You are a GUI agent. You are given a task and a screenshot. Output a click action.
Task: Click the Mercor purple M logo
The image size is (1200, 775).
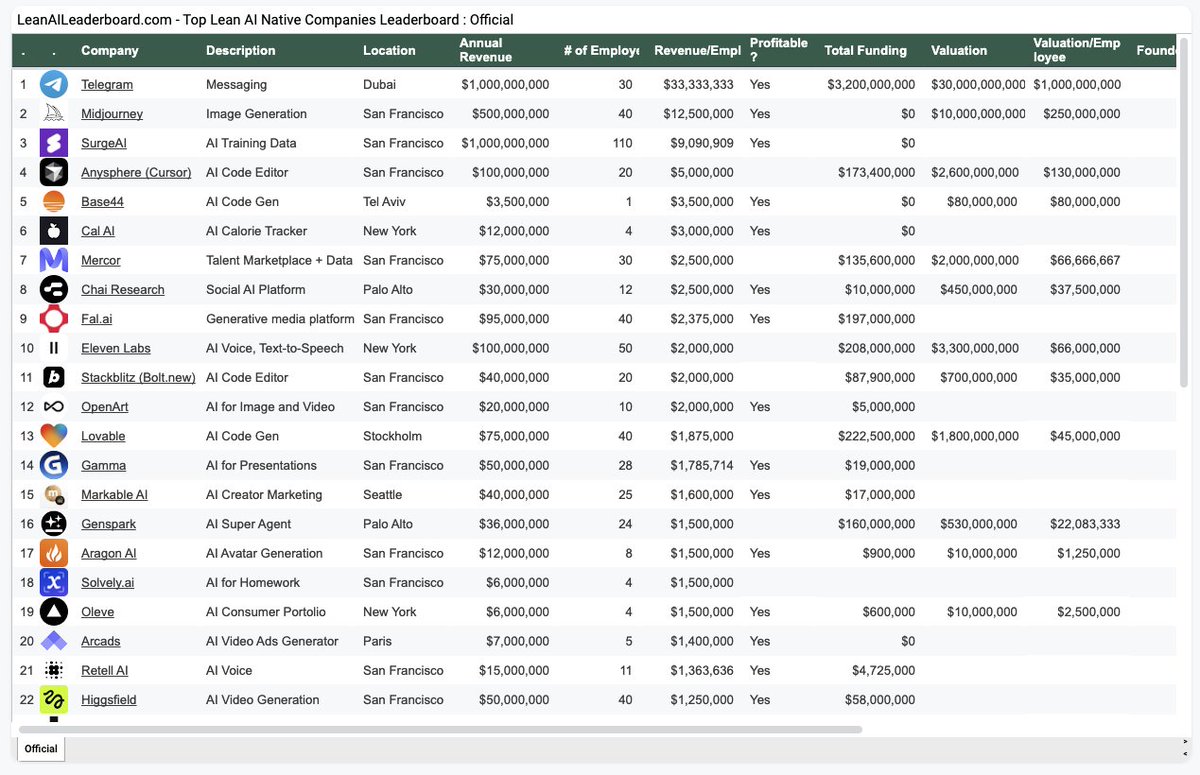[x=54, y=260]
